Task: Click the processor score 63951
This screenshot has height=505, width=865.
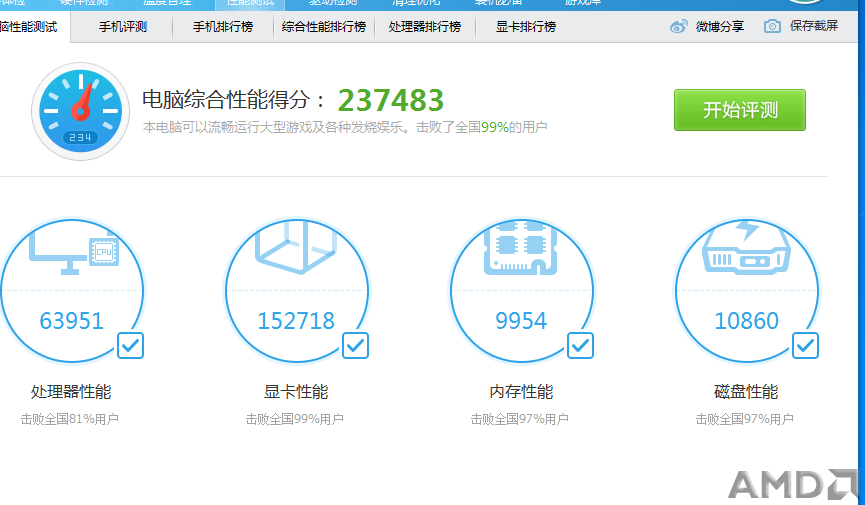Action: (x=72, y=321)
